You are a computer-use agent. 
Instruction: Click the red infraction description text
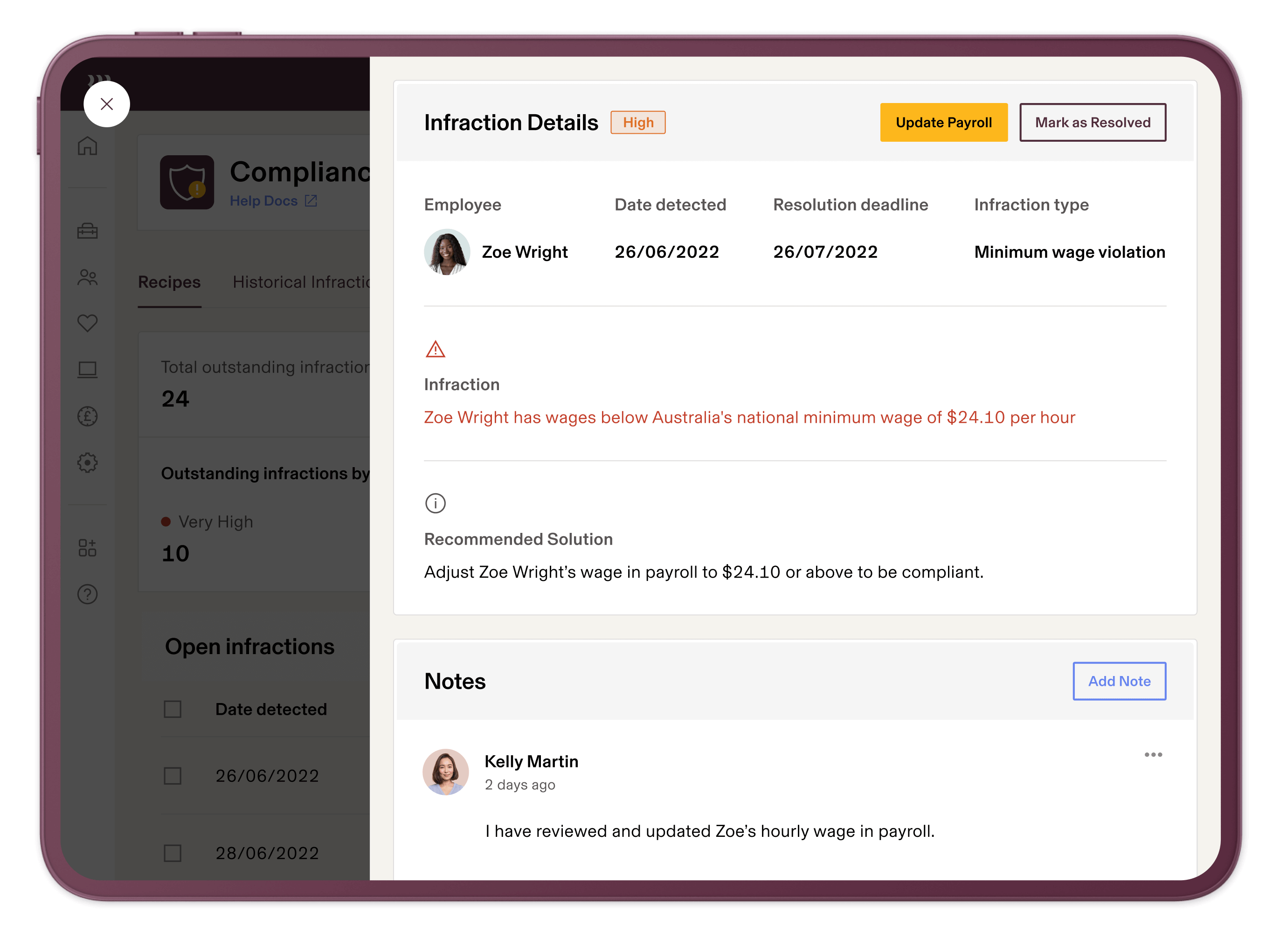(750, 417)
